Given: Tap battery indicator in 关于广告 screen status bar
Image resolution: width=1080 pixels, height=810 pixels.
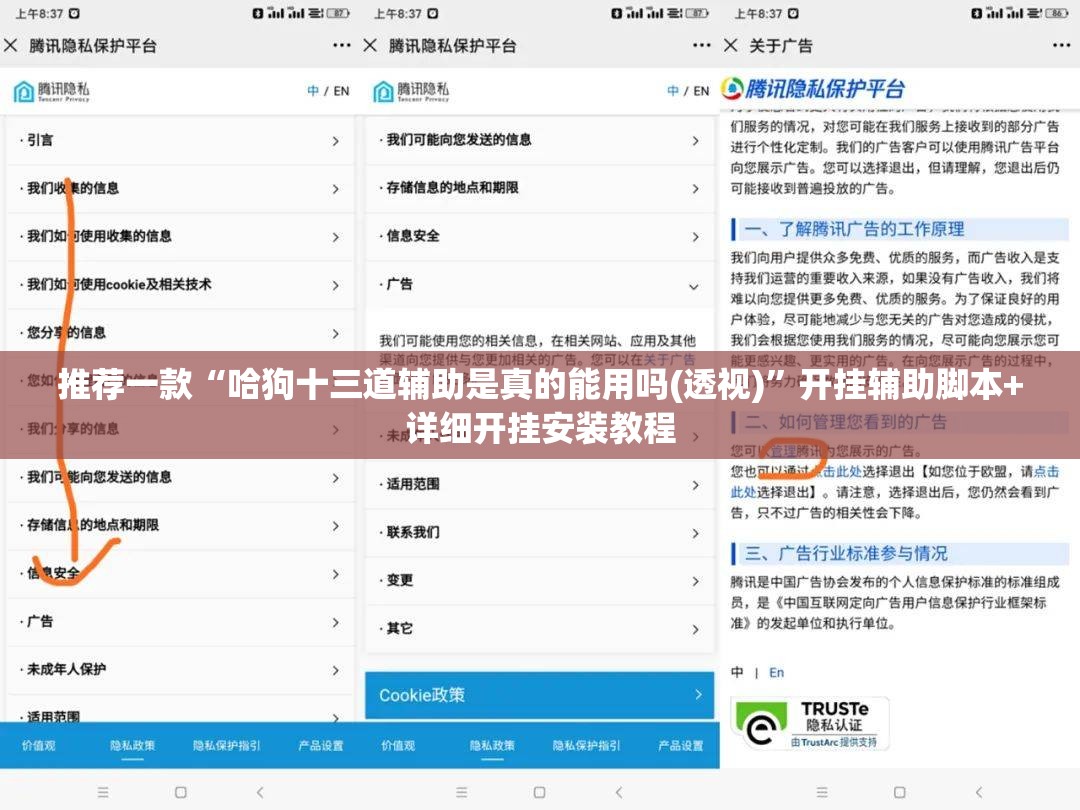Looking at the screenshot, I should [1057, 13].
